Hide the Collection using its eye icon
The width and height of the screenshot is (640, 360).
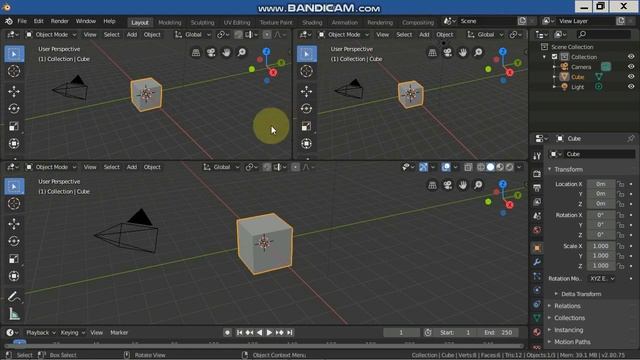pyautogui.click(x=631, y=57)
